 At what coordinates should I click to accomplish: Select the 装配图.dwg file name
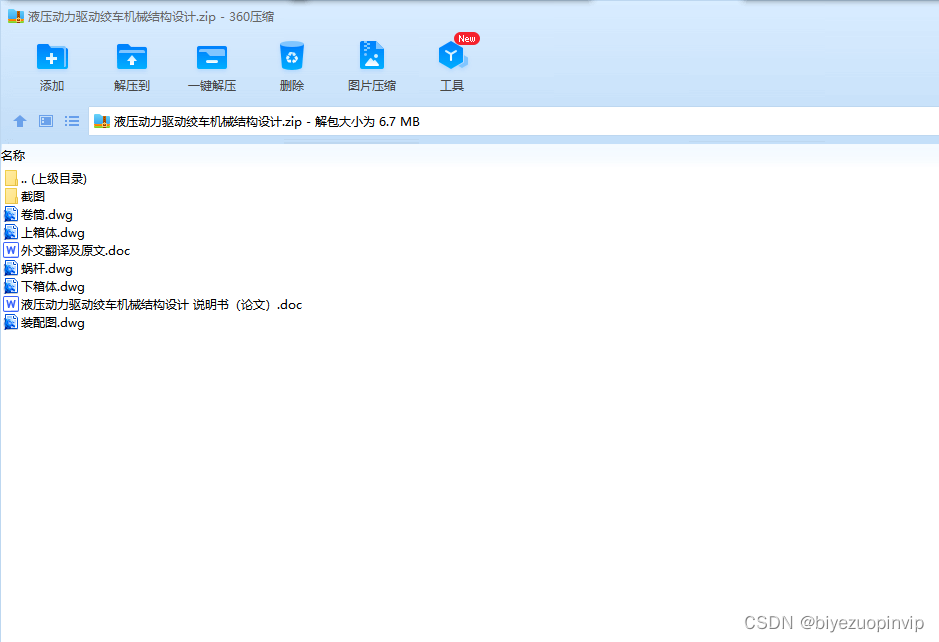tap(53, 322)
